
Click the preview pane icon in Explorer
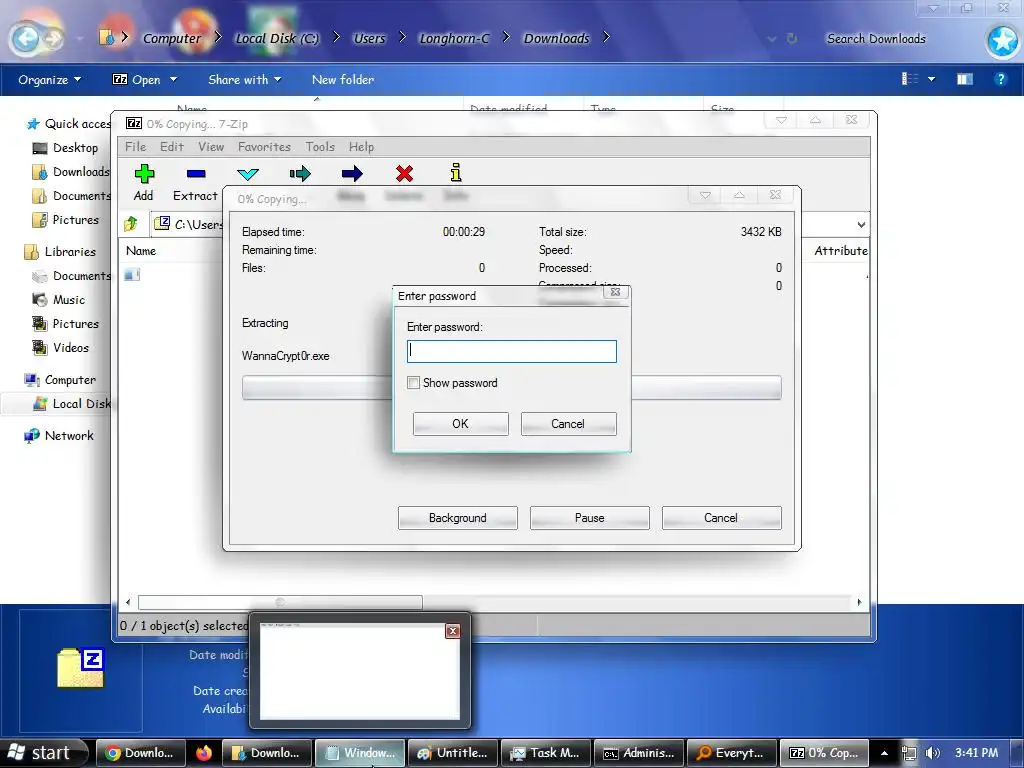[965, 79]
